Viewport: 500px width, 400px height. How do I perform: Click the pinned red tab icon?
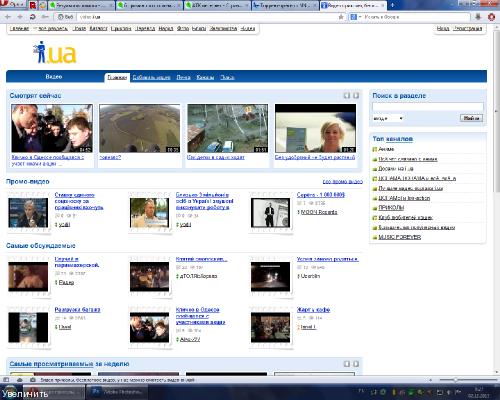coord(33,5)
